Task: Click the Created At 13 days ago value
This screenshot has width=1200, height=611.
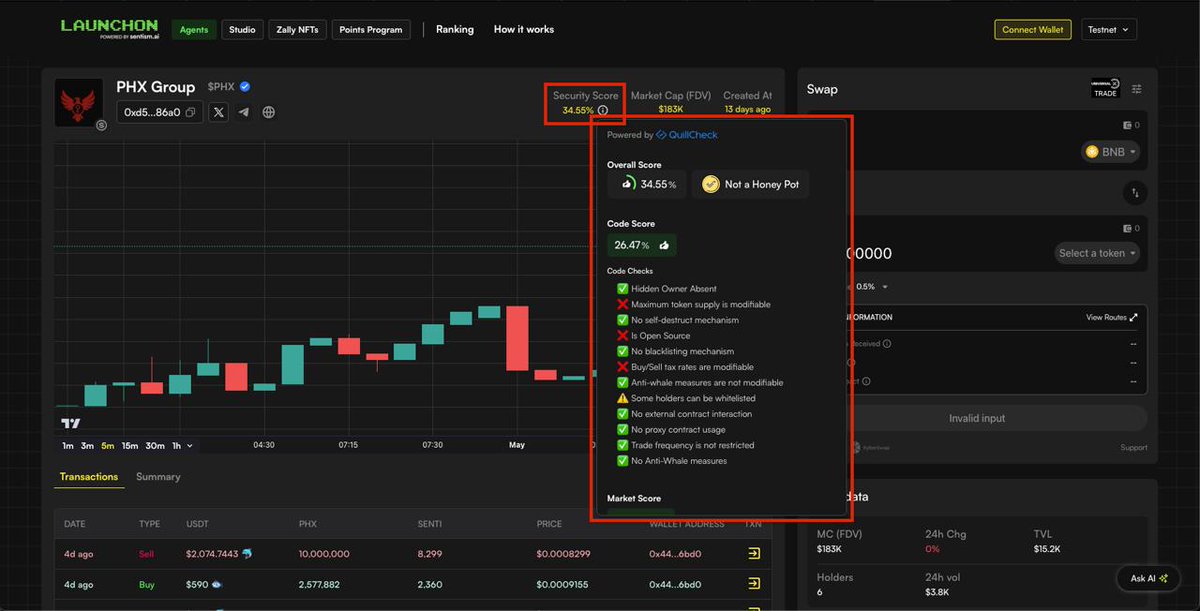Action: click(x=747, y=109)
